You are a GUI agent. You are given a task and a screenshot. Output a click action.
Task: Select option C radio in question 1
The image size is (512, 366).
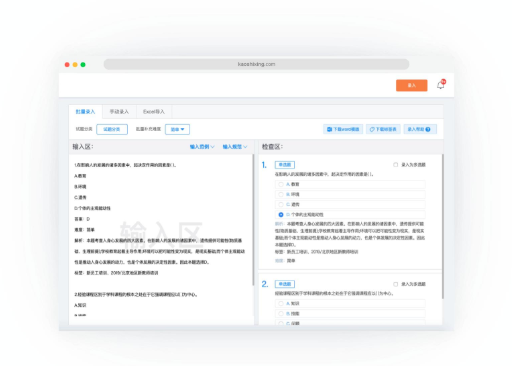[x=281, y=204]
